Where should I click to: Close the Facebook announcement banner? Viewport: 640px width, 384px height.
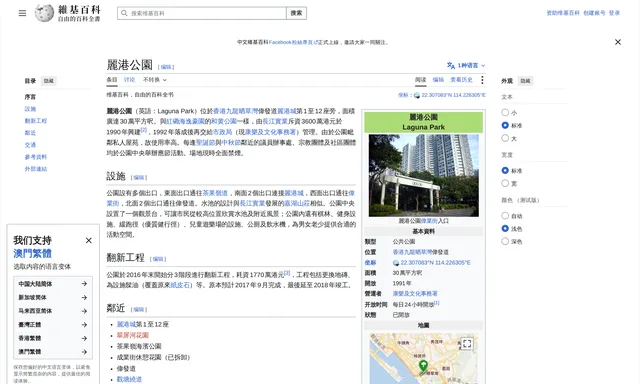tap(618, 42)
